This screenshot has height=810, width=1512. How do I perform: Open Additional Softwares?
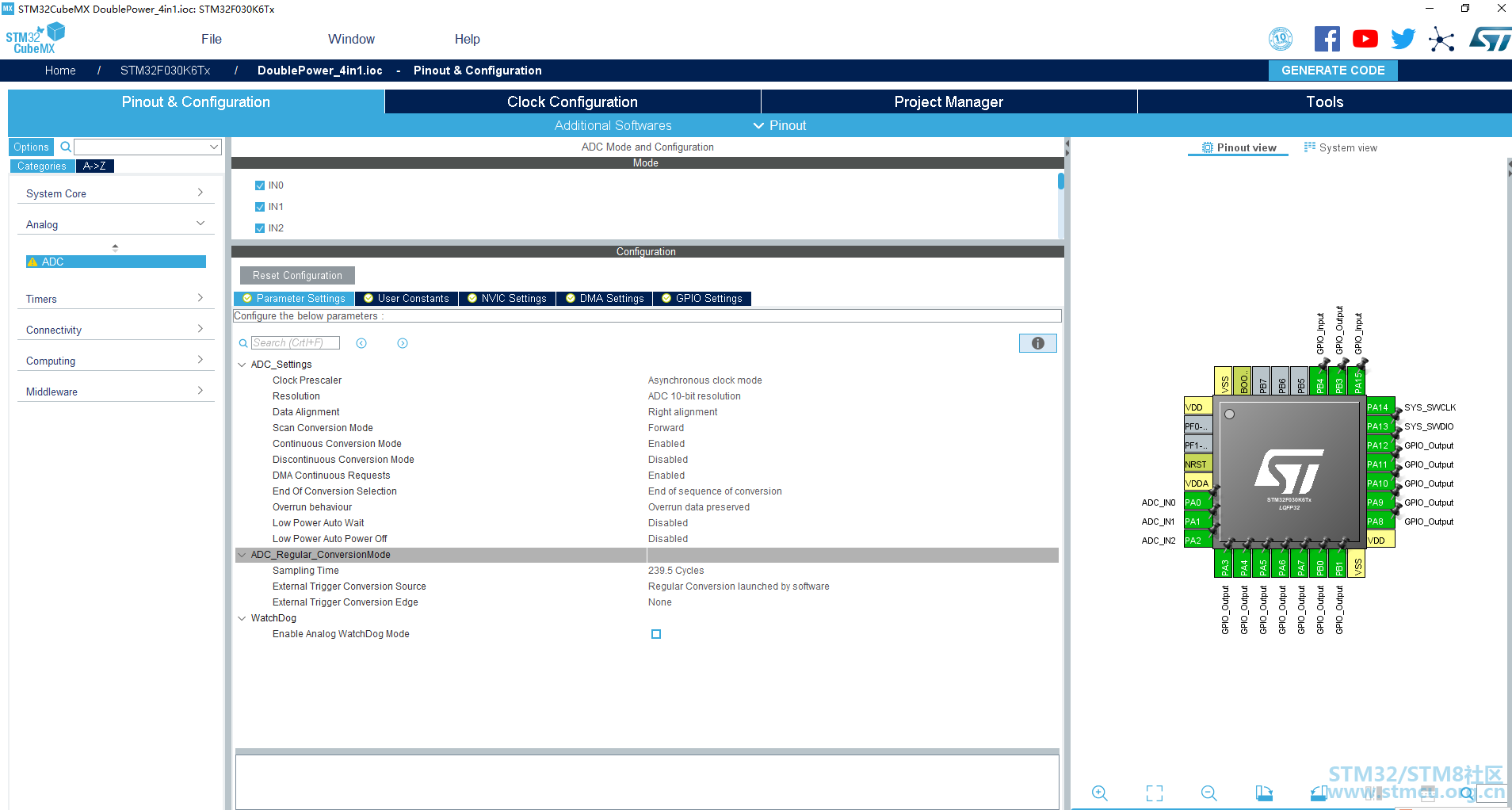tap(613, 125)
